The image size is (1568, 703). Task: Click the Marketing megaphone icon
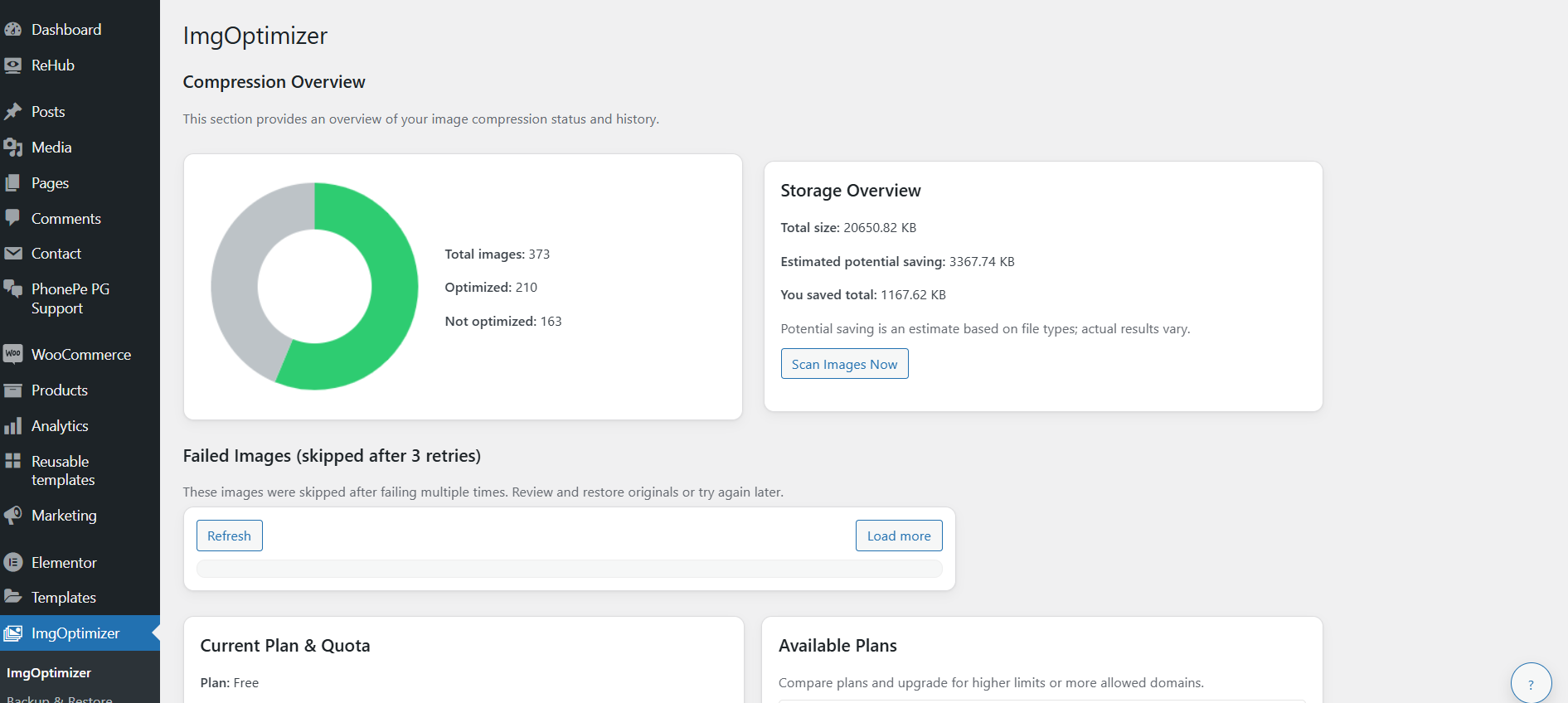click(x=12, y=516)
